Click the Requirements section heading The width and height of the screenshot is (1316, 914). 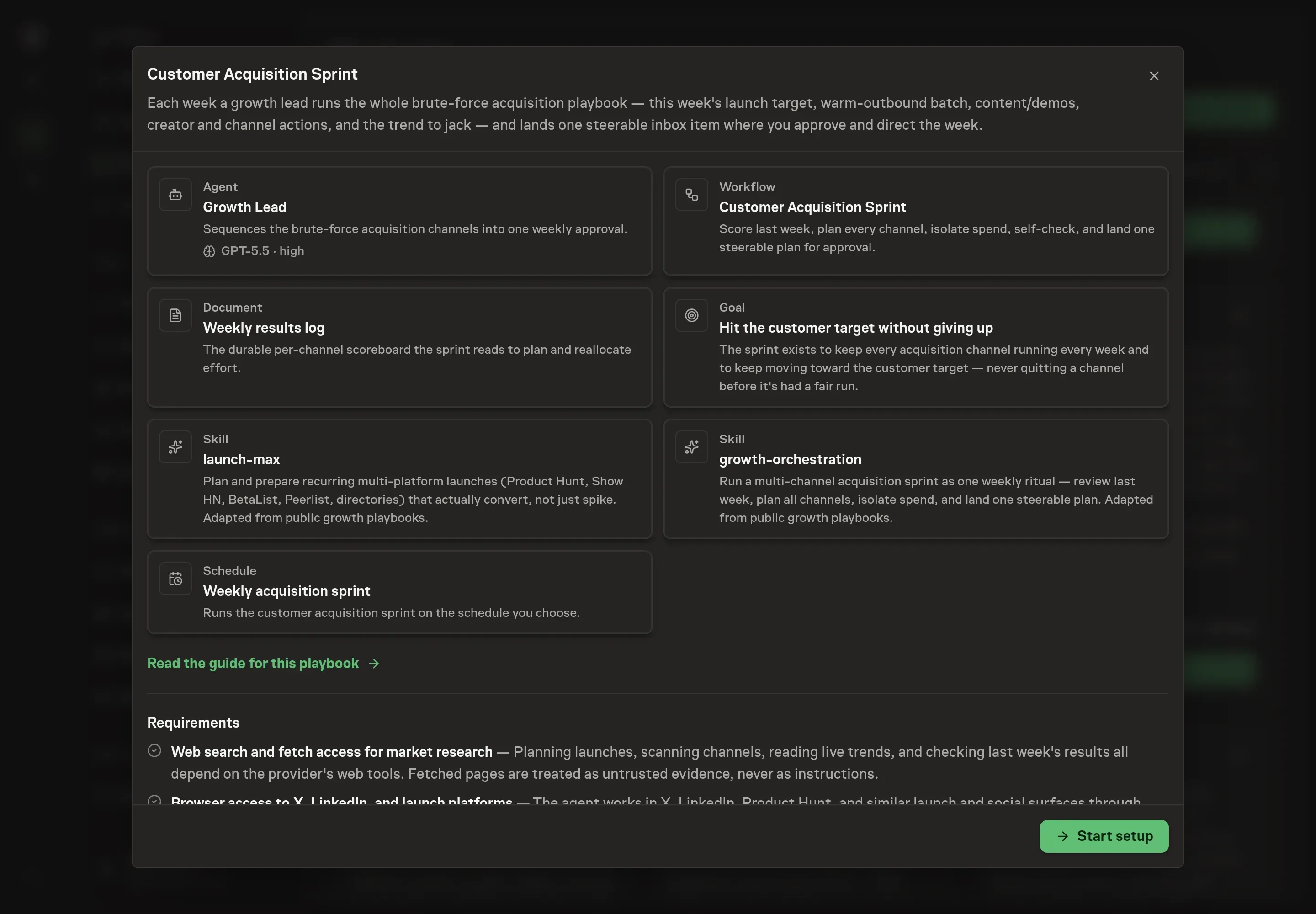[193, 723]
